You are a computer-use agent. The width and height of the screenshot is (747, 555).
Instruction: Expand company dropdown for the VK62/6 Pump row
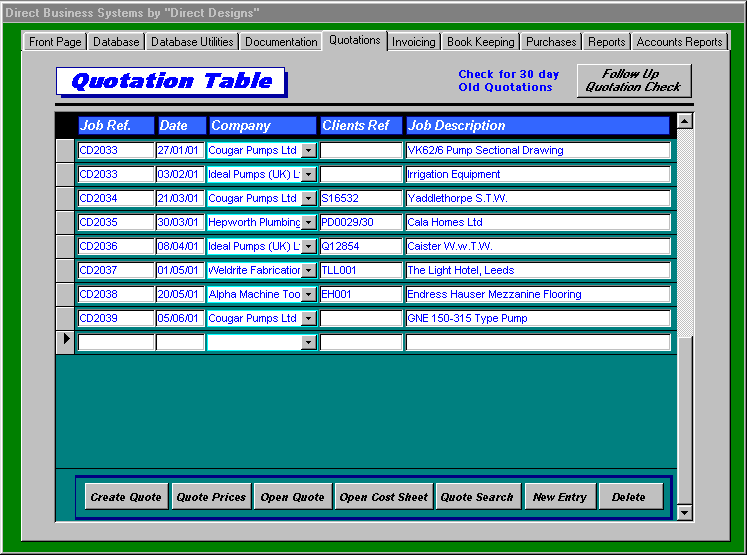pos(308,150)
